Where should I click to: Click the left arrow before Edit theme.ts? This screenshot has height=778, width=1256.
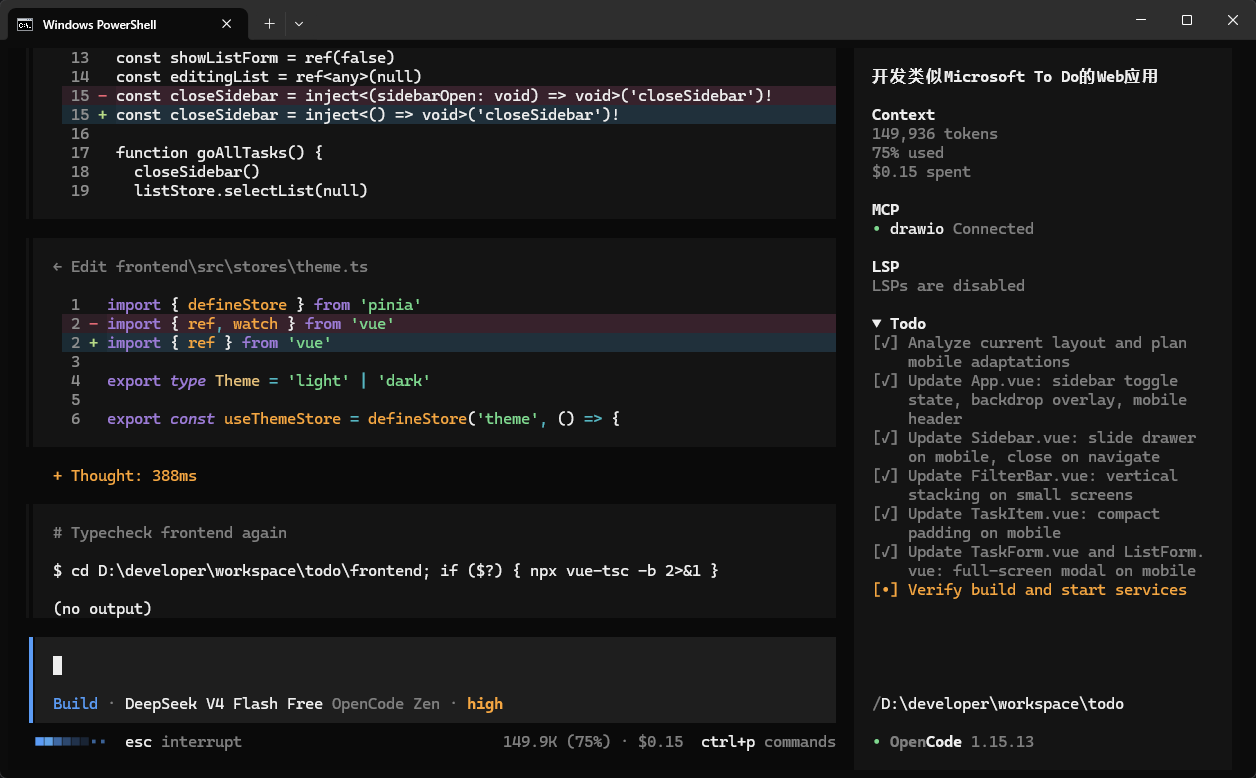tap(57, 267)
